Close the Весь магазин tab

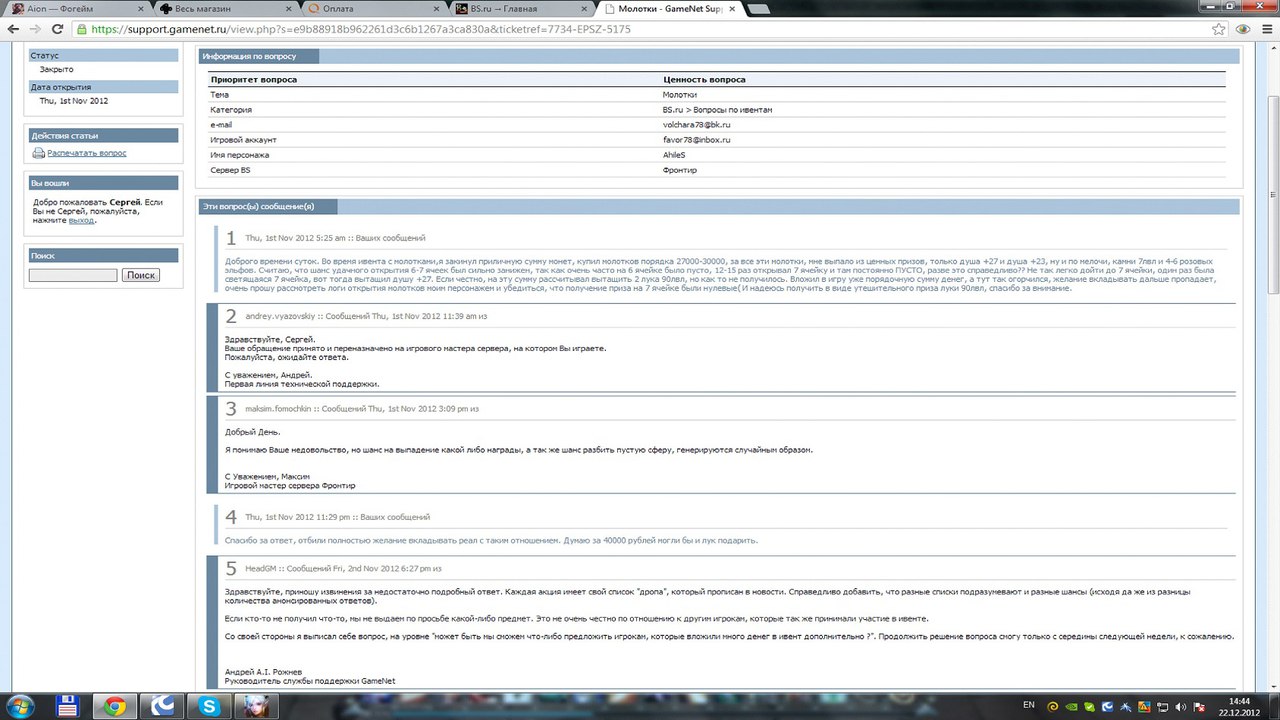pyautogui.click(x=288, y=8)
